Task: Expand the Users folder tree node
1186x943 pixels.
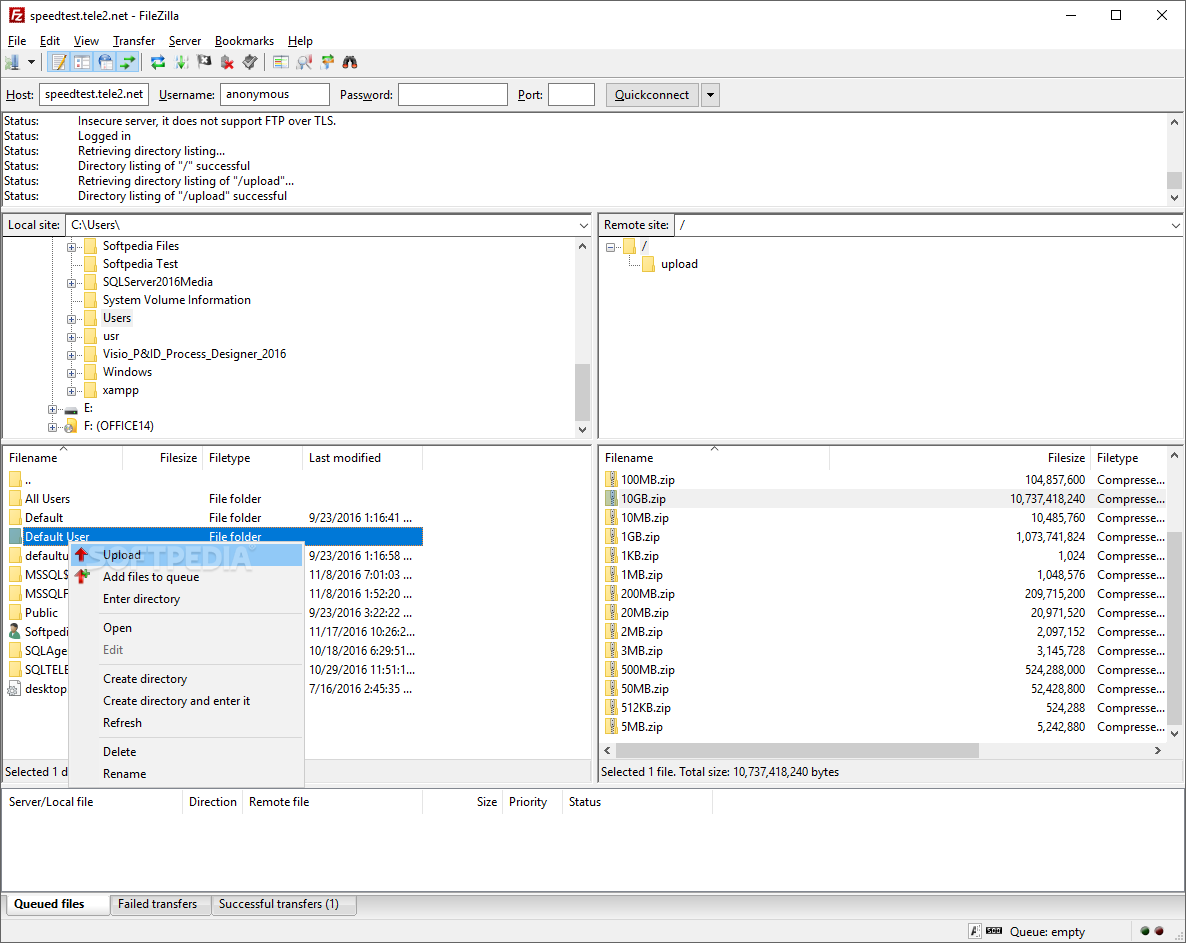Action: tap(71, 319)
